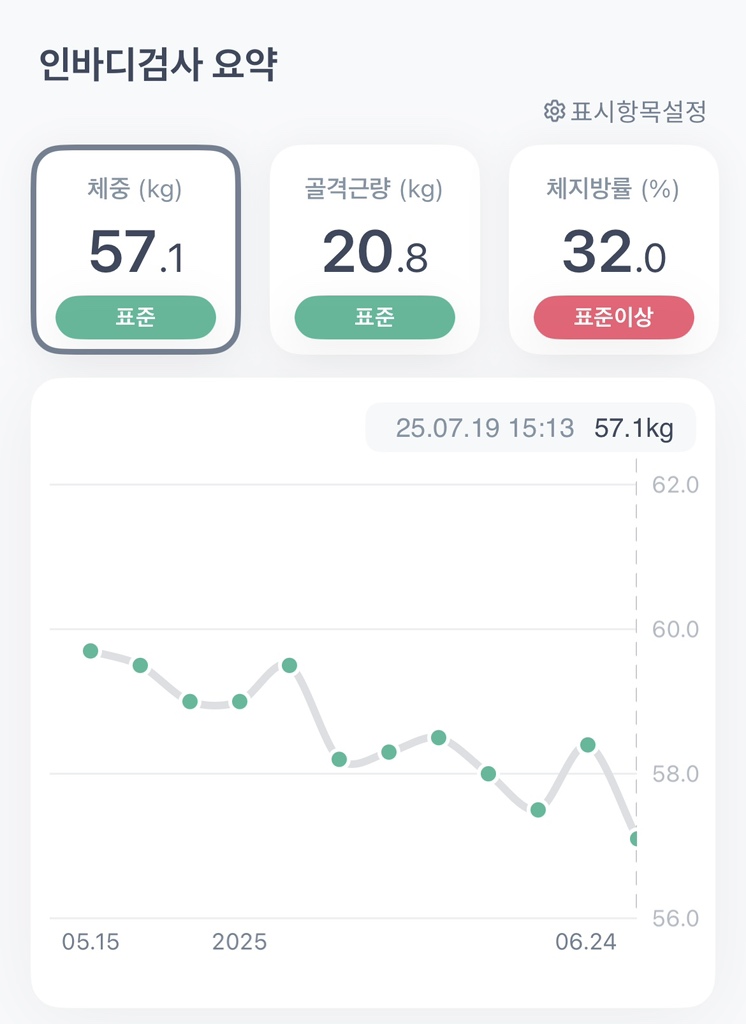Open the 표시항목설정 display settings link
Image resolution: width=746 pixels, height=1024 pixels.
click(x=638, y=111)
